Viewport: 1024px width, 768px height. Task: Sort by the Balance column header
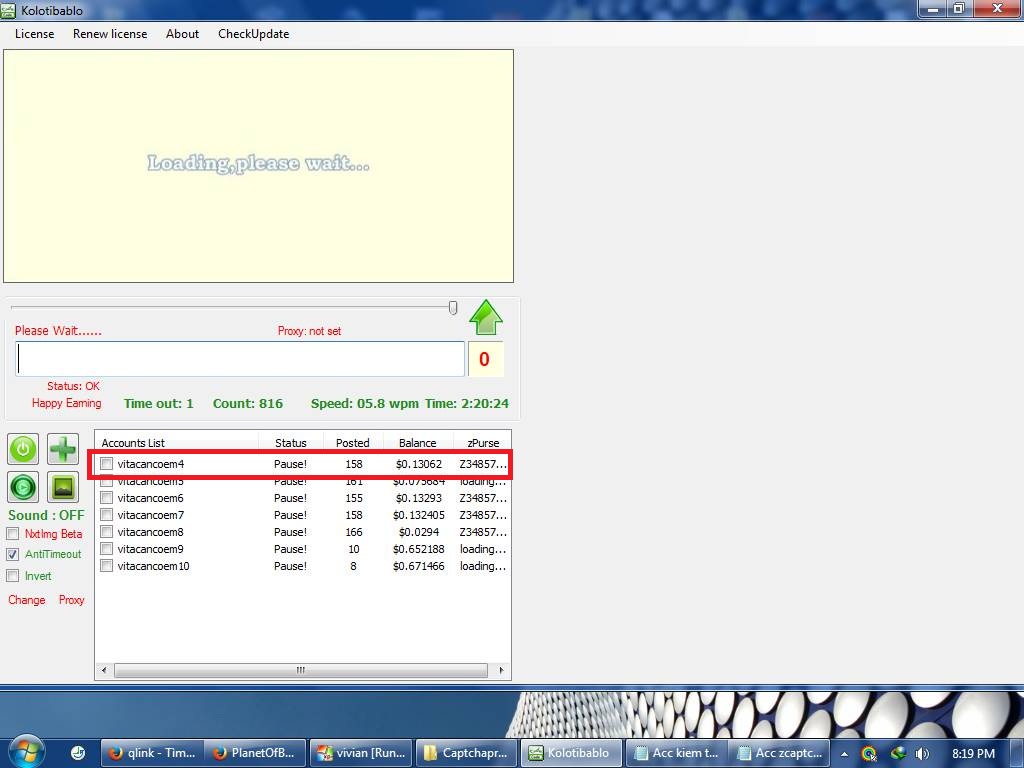coord(417,443)
